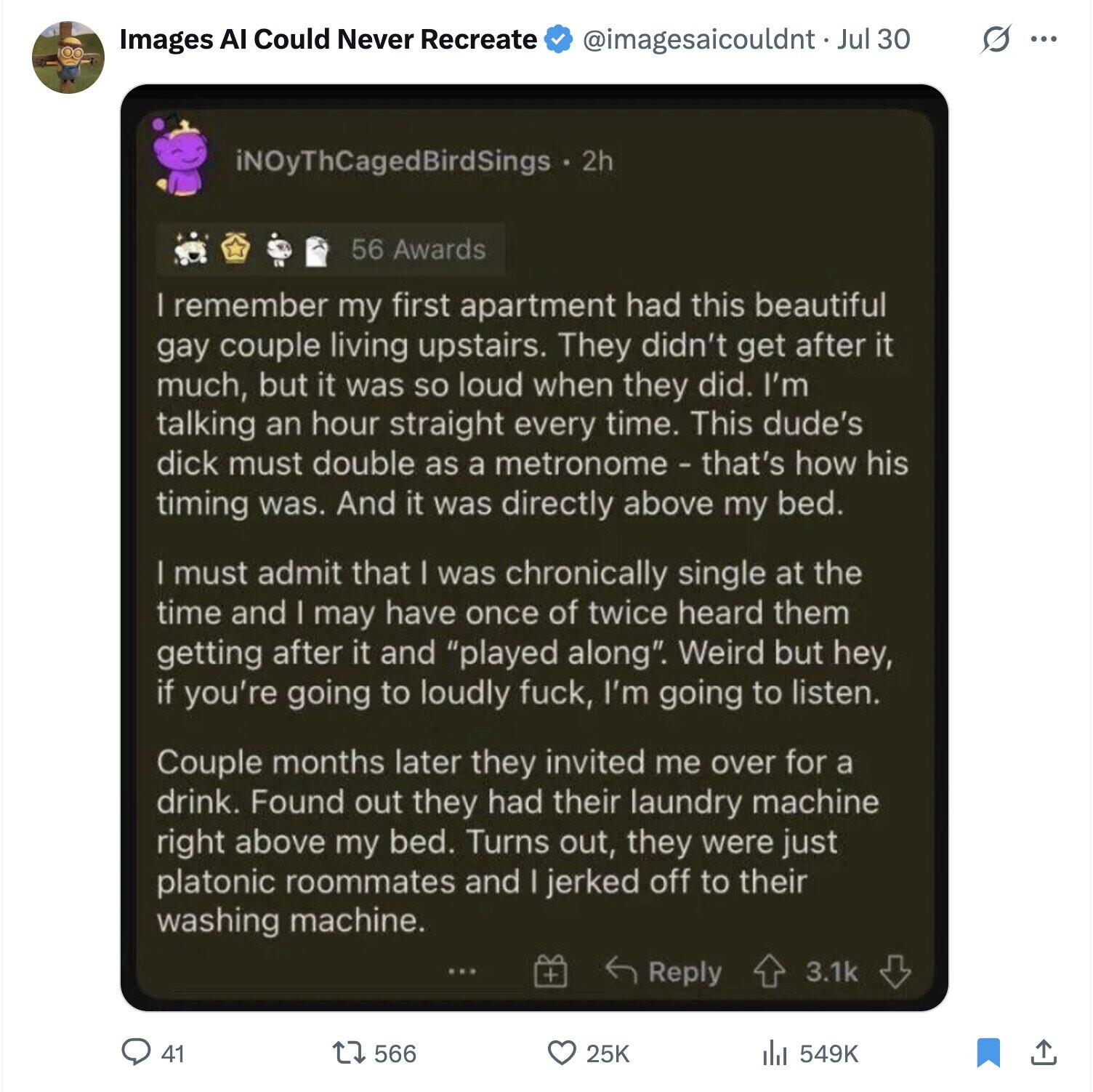Click the share upload icon

(x=1044, y=1052)
